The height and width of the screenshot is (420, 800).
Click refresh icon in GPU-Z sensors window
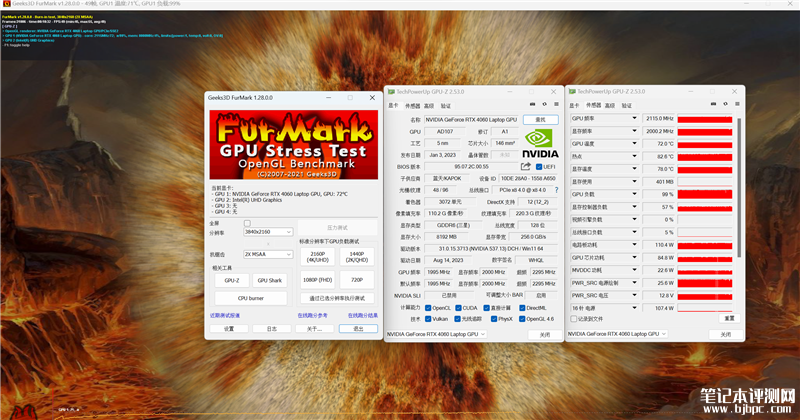pos(725,104)
